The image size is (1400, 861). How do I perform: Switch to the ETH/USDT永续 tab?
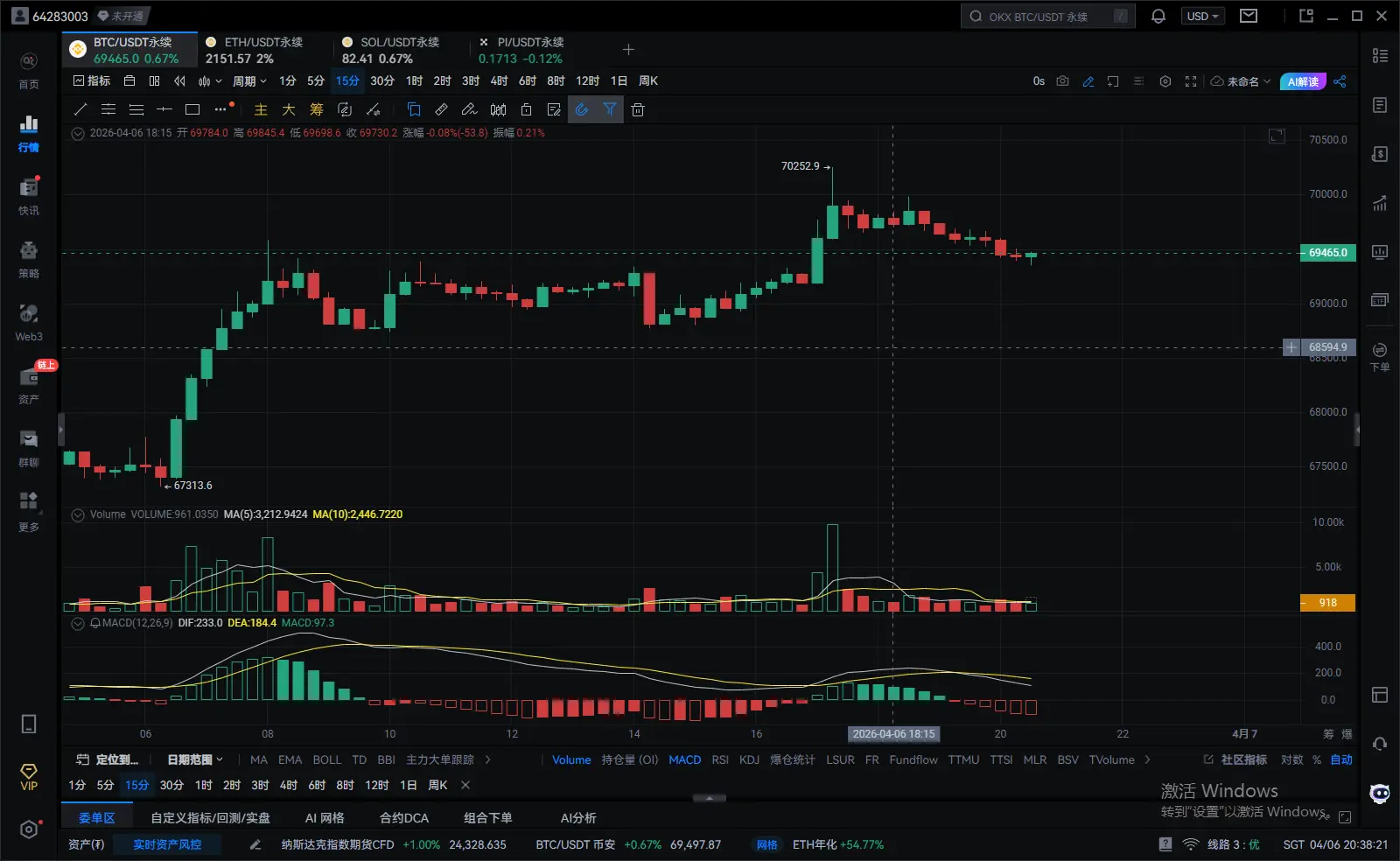tap(262, 50)
